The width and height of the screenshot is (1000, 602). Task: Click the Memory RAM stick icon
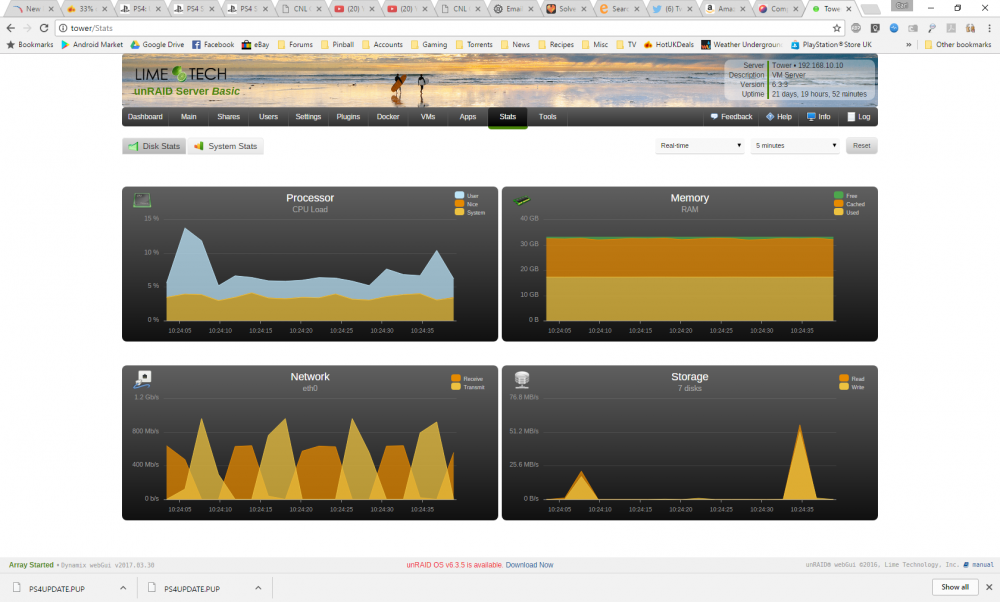pyautogui.click(x=522, y=201)
